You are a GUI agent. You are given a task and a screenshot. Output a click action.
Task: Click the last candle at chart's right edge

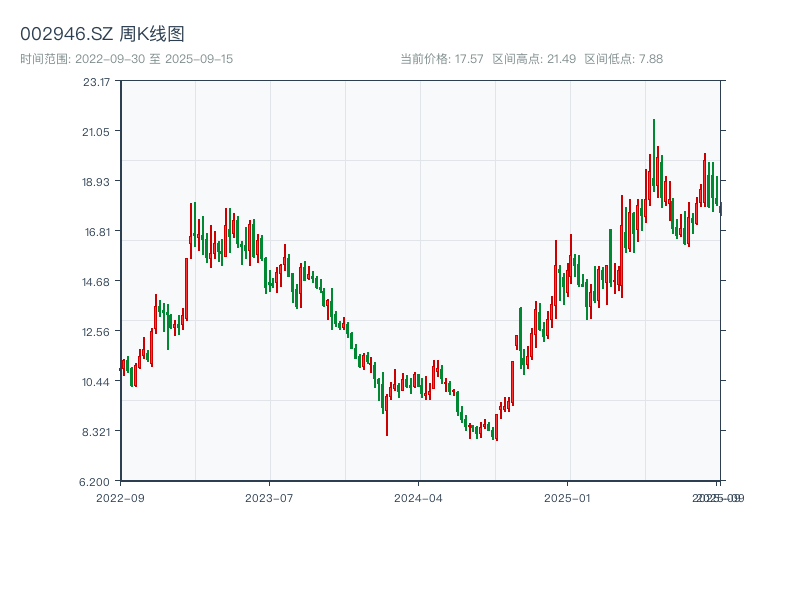point(720,208)
